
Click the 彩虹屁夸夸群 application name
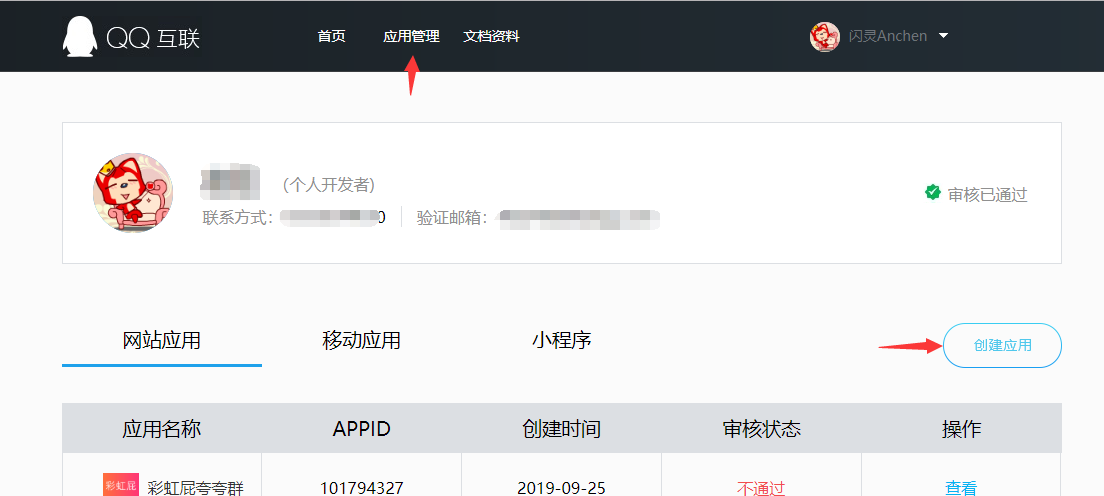point(195,487)
